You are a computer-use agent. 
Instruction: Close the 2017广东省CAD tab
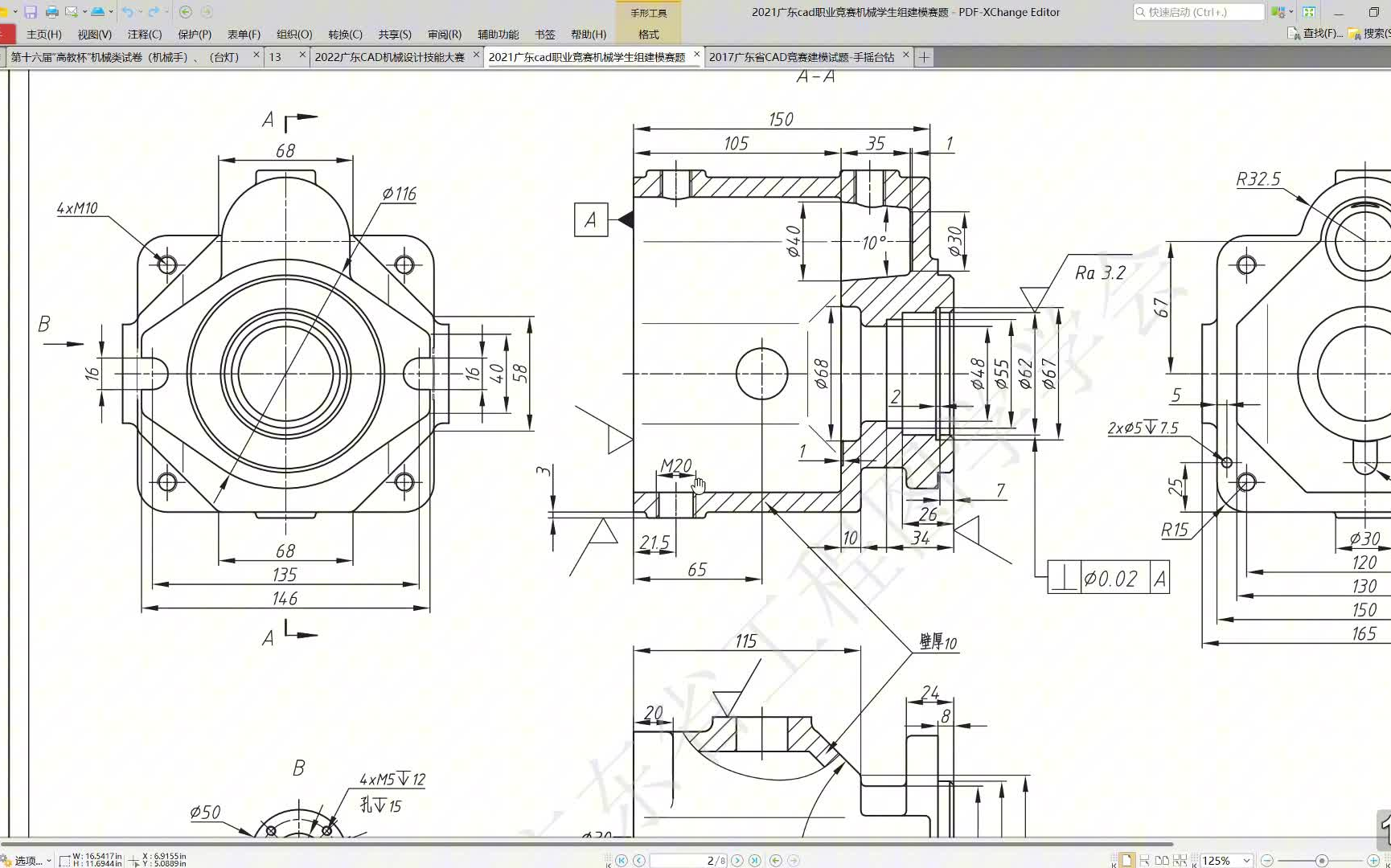pyautogui.click(x=906, y=55)
